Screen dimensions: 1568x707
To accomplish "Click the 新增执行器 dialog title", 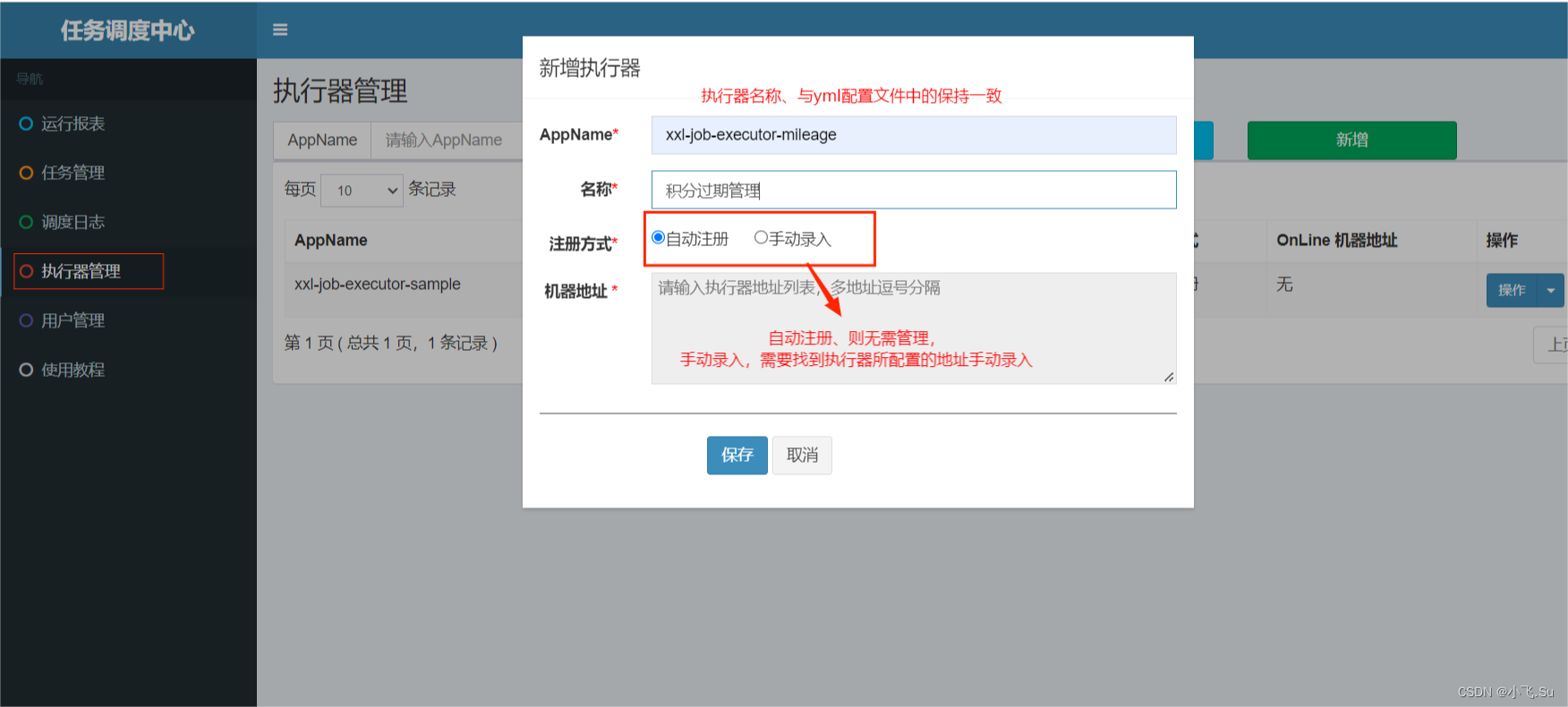I will pyautogui.click(x=590, y=68).
